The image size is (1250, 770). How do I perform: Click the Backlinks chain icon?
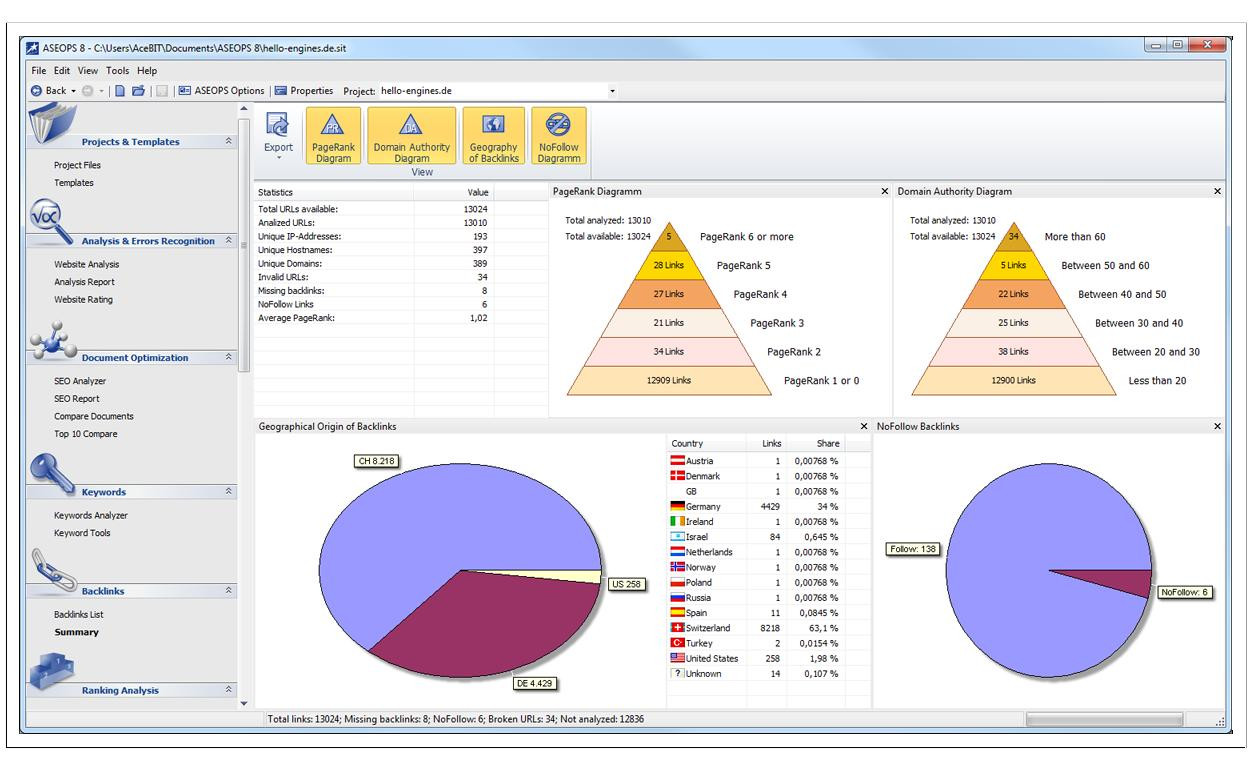point(52,572)
